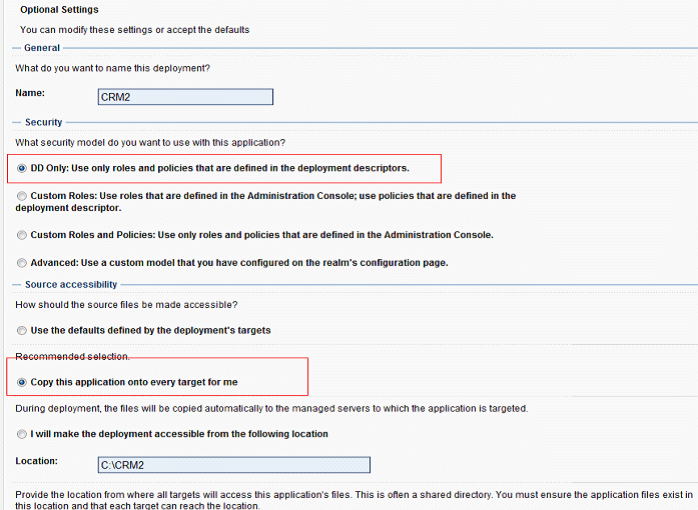The image size is (698, 510).
Task: Click the 'During deployment' description text
Action: point(272,409)
